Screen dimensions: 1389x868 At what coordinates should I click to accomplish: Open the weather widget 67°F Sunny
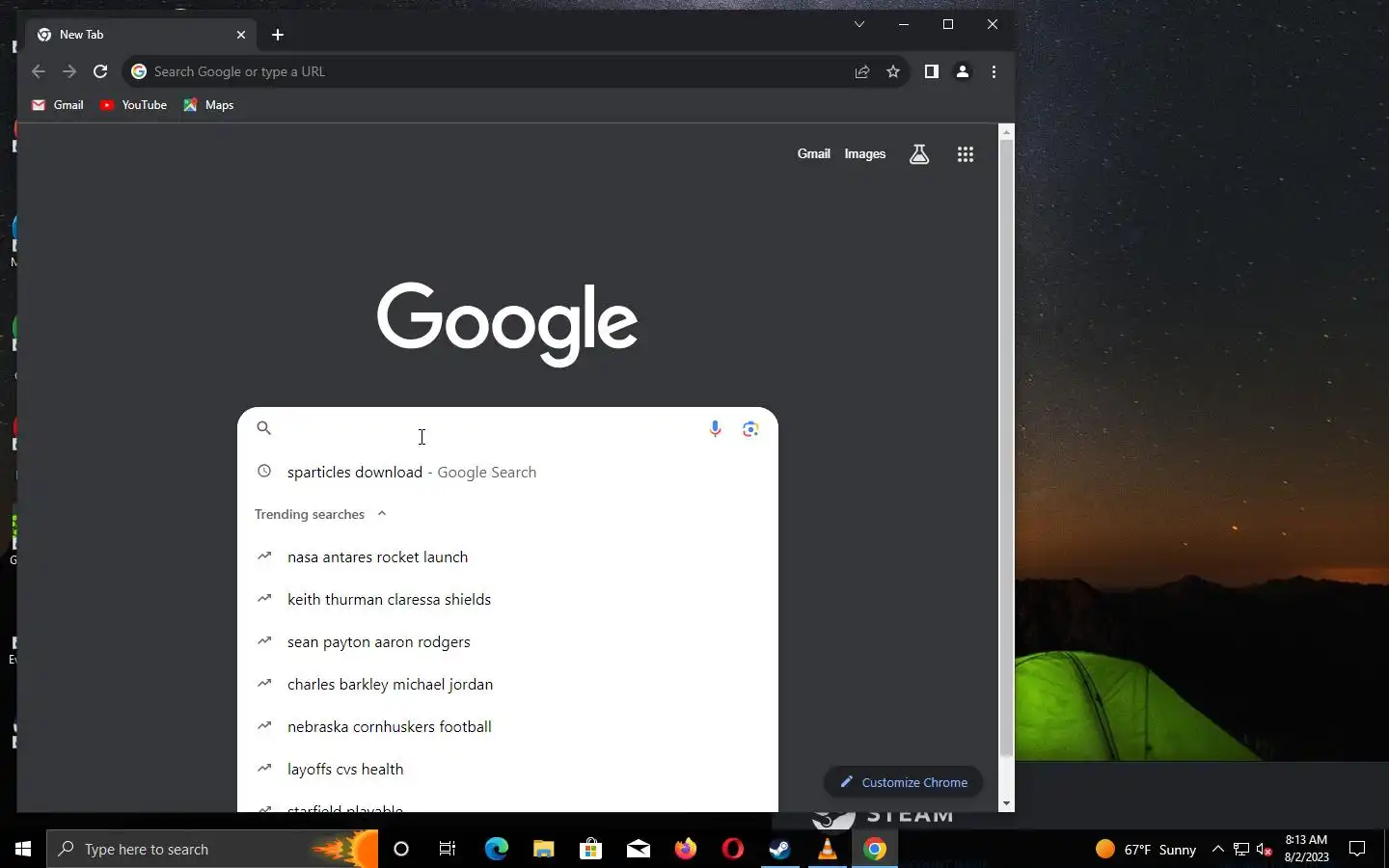[1146, 850]
